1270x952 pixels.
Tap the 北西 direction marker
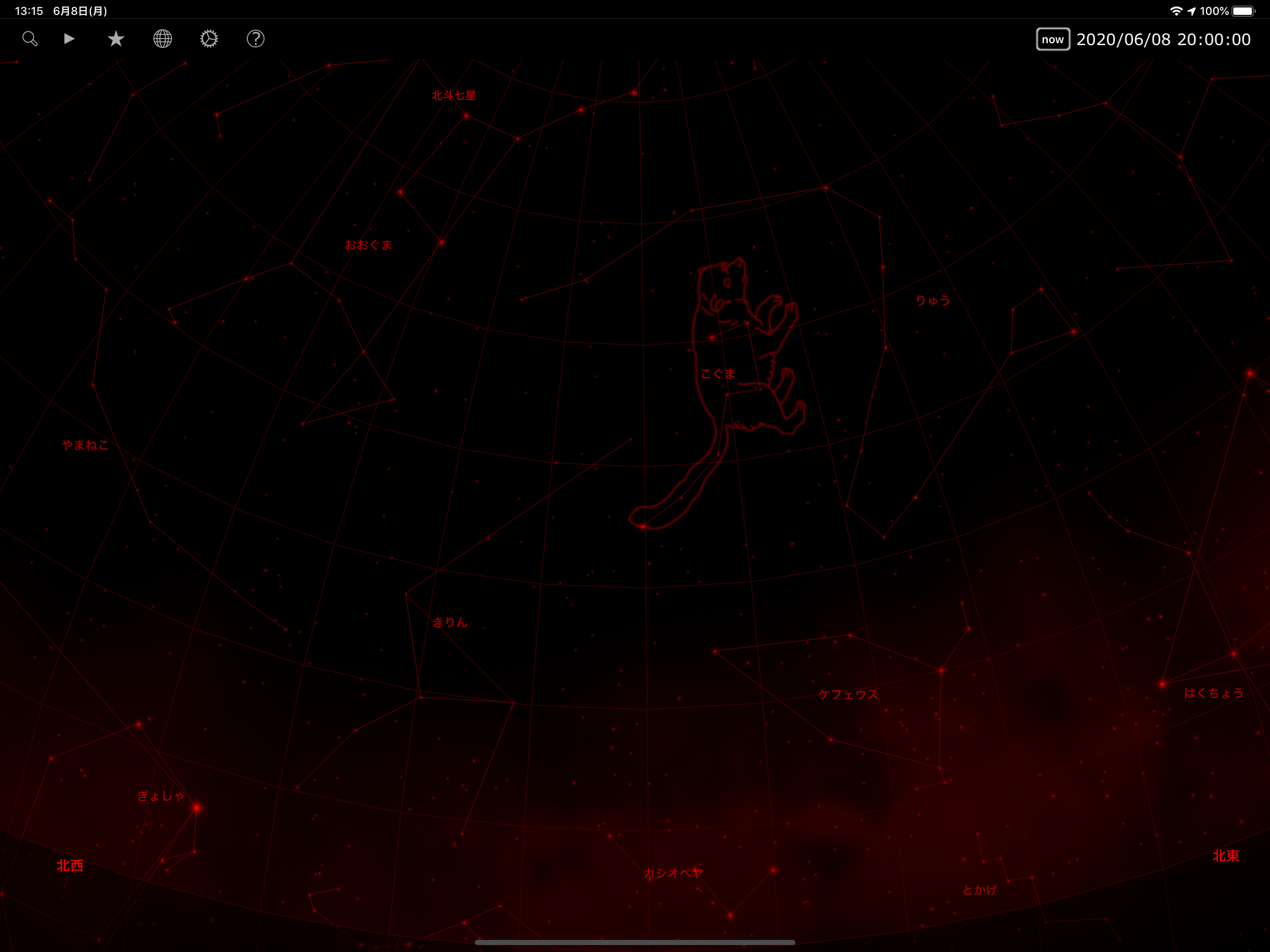pyautogui.click(x=70, y=865)
